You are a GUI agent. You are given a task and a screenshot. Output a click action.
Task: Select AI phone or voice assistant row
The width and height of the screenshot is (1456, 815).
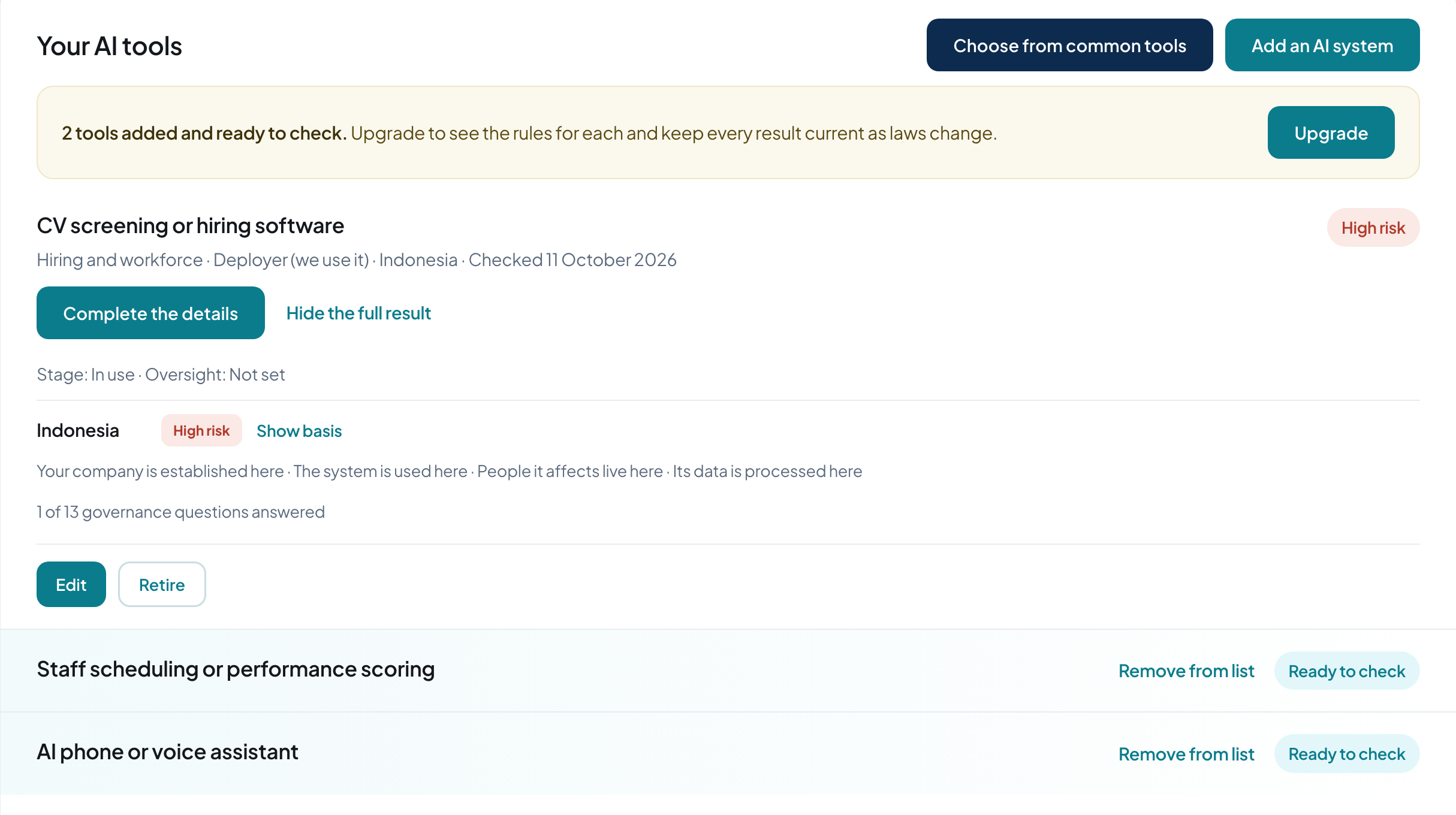click(x=728, y=753)
